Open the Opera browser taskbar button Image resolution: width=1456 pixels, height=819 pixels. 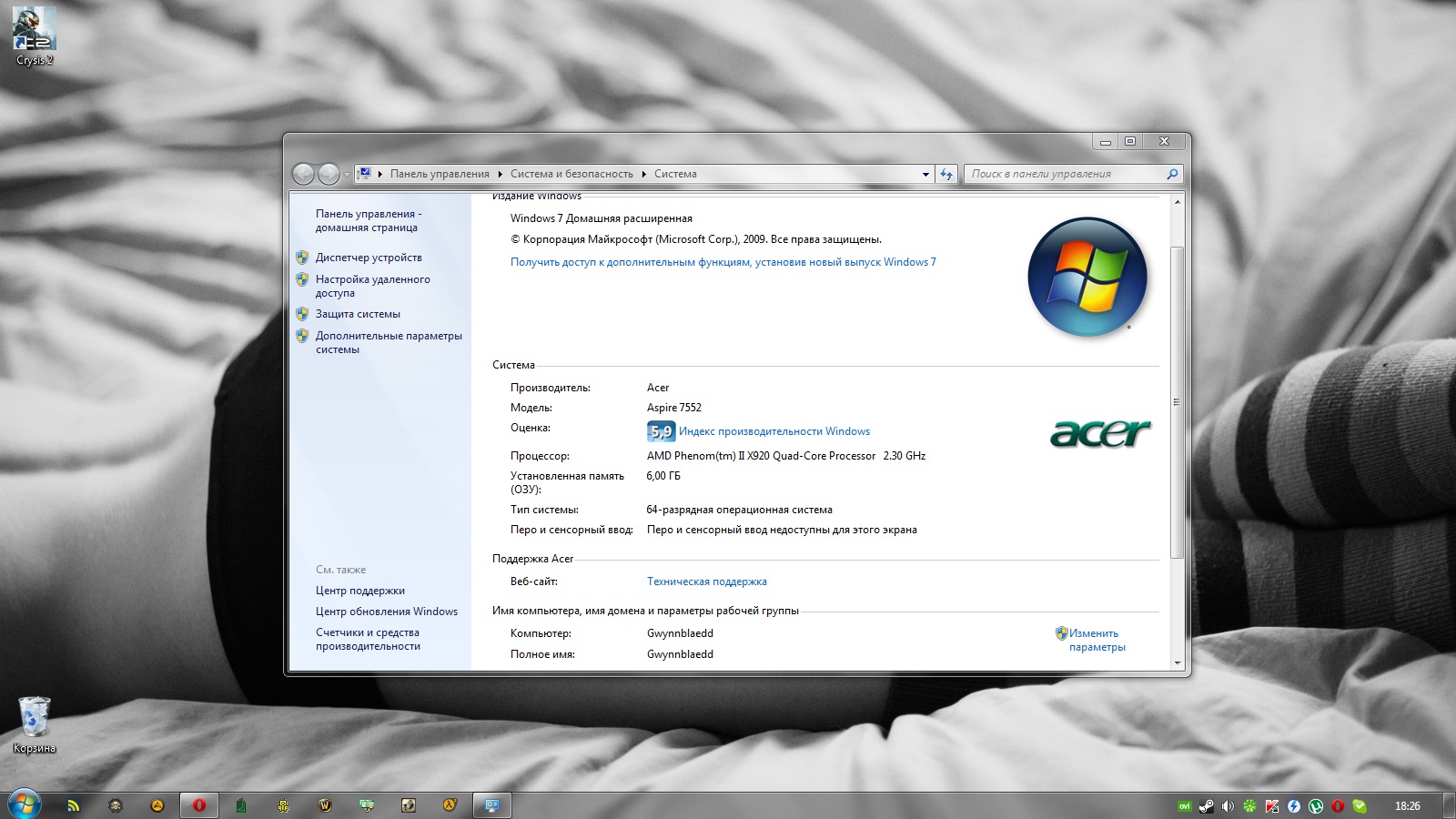tap(199, 805)
